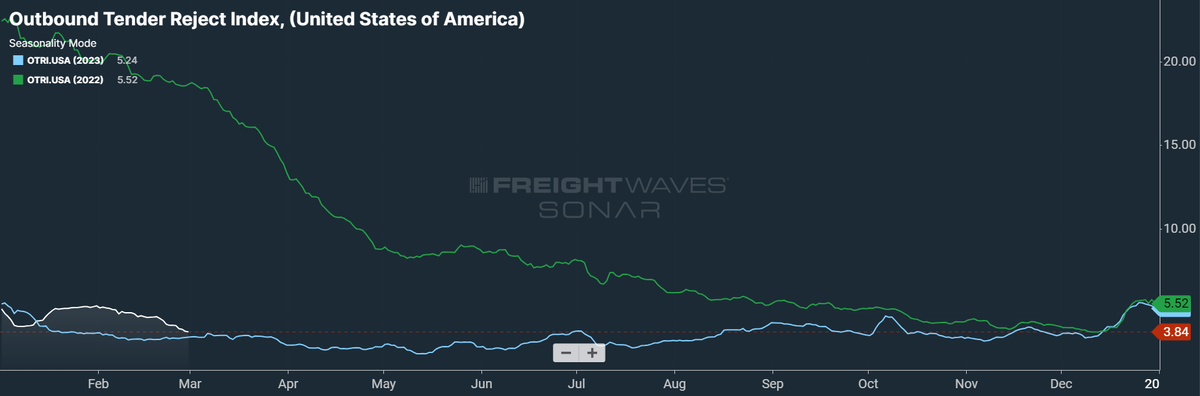Image resolution: width=1200 pixels, height=396 pixels.
Task: Click the zoom out minus button
Action: point(566,352)
